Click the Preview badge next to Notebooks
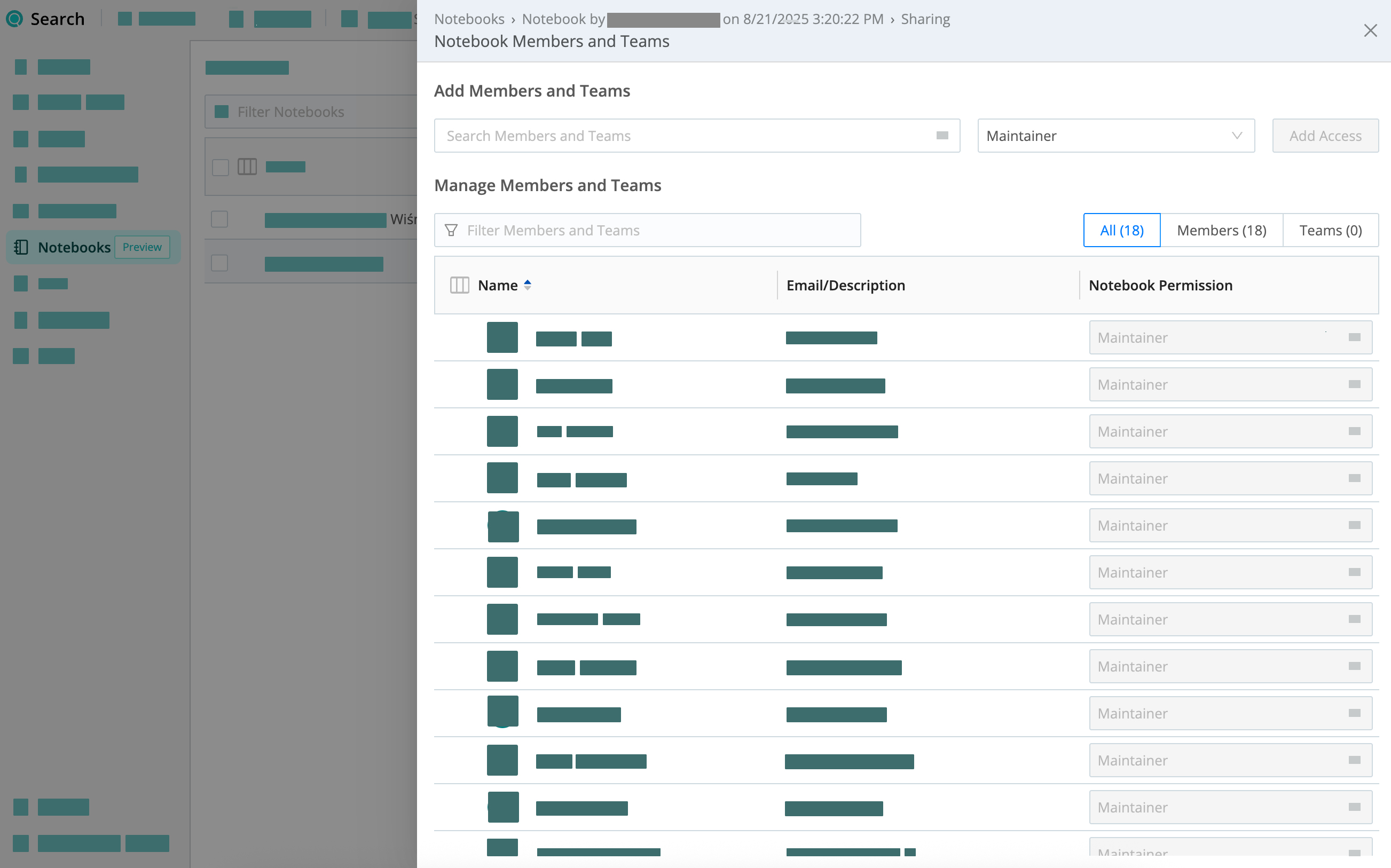 click(x=142, y=247)
